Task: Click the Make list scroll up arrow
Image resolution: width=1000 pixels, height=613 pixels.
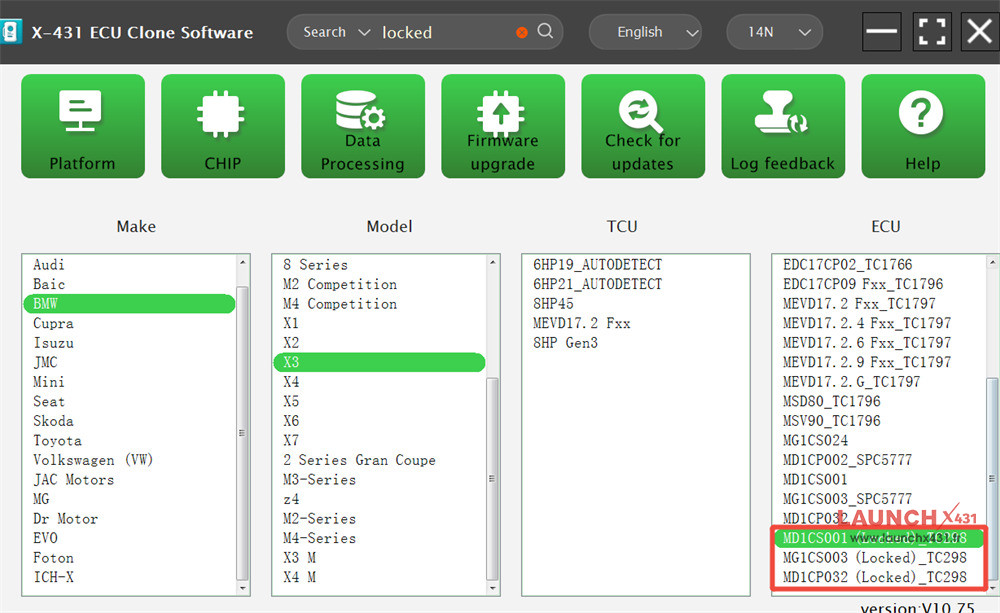Action: tap(242, 262)
